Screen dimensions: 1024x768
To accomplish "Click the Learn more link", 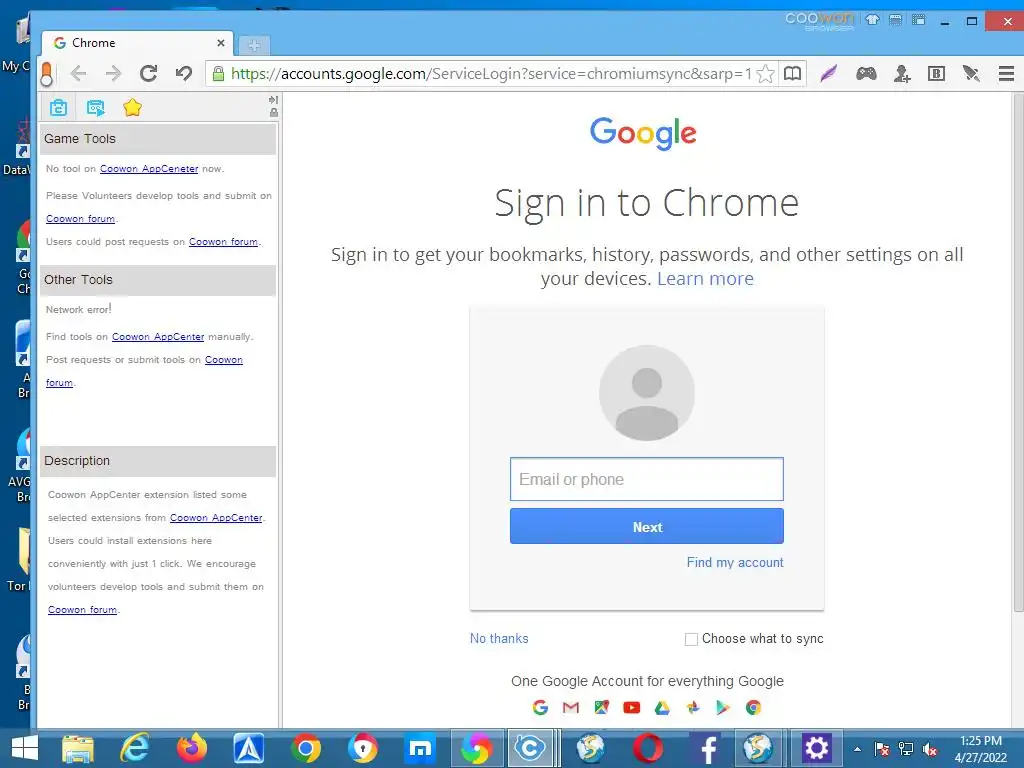I will coord(705,279).
